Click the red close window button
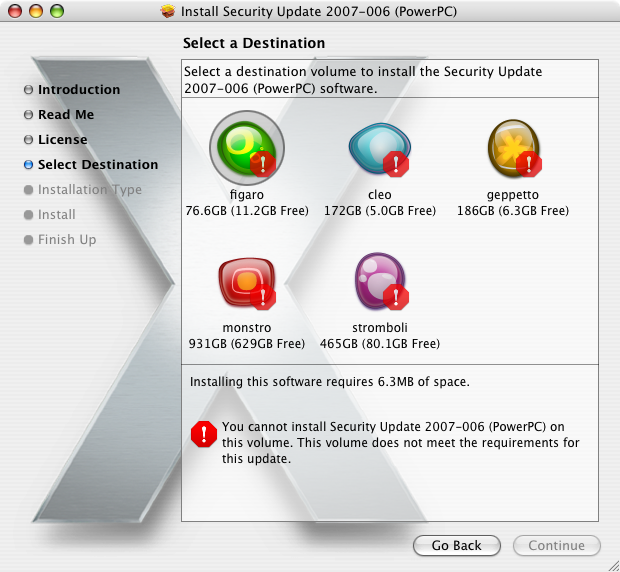Screen dimensions: 620x572 [15, 11]
